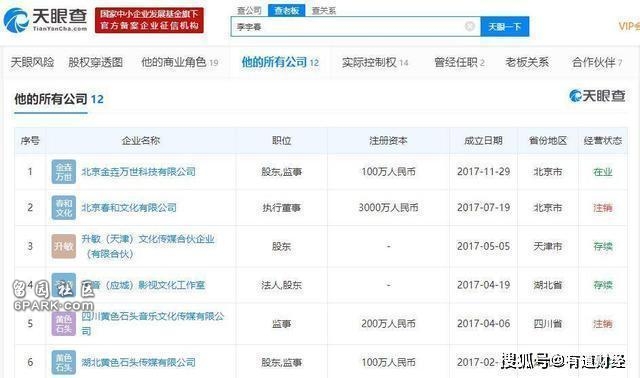Click the 序号 column header
This screenshot has width=640, height=378.
30,141
